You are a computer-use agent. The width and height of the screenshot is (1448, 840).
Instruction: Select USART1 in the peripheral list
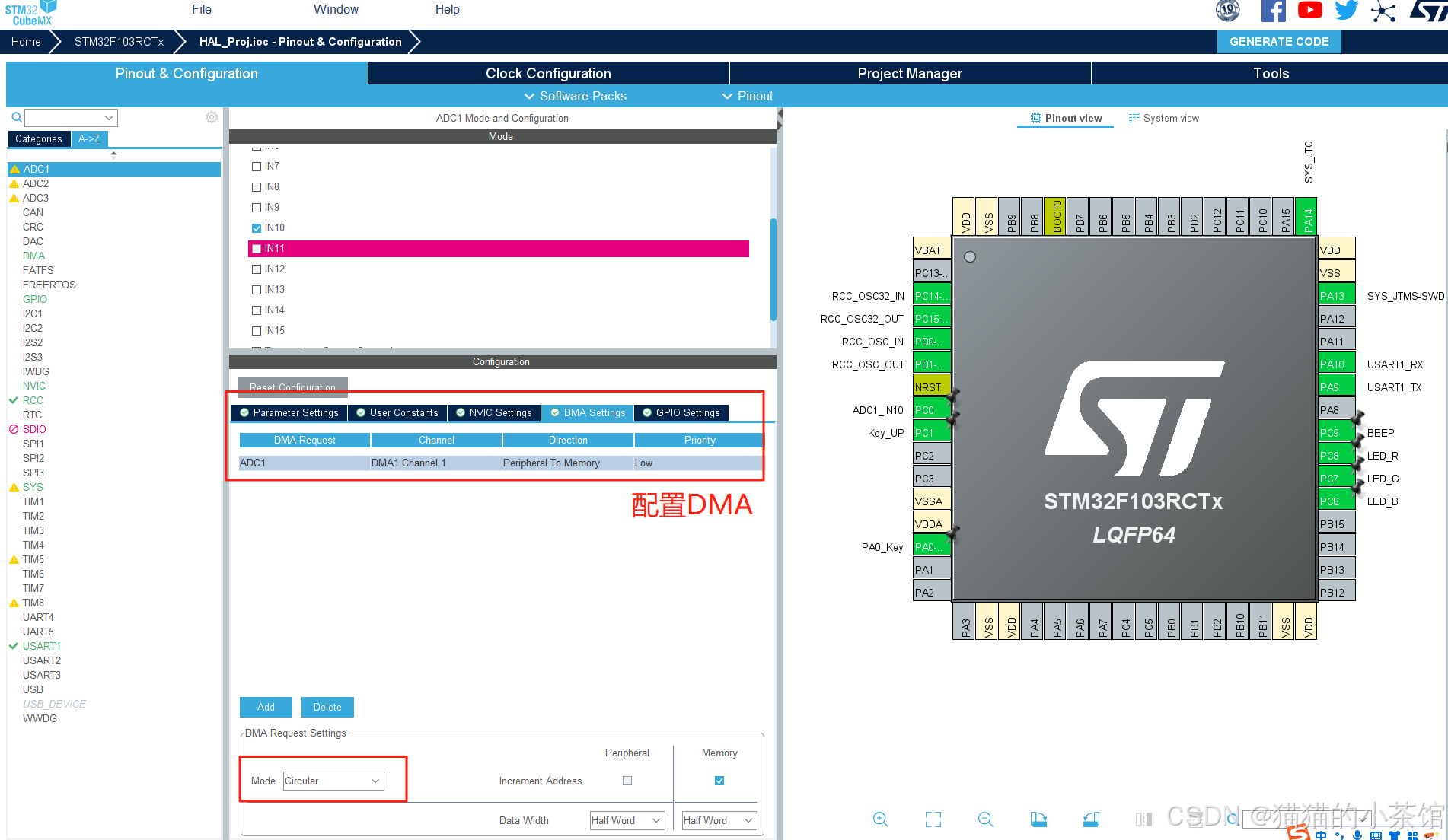[x=41, y=646]
